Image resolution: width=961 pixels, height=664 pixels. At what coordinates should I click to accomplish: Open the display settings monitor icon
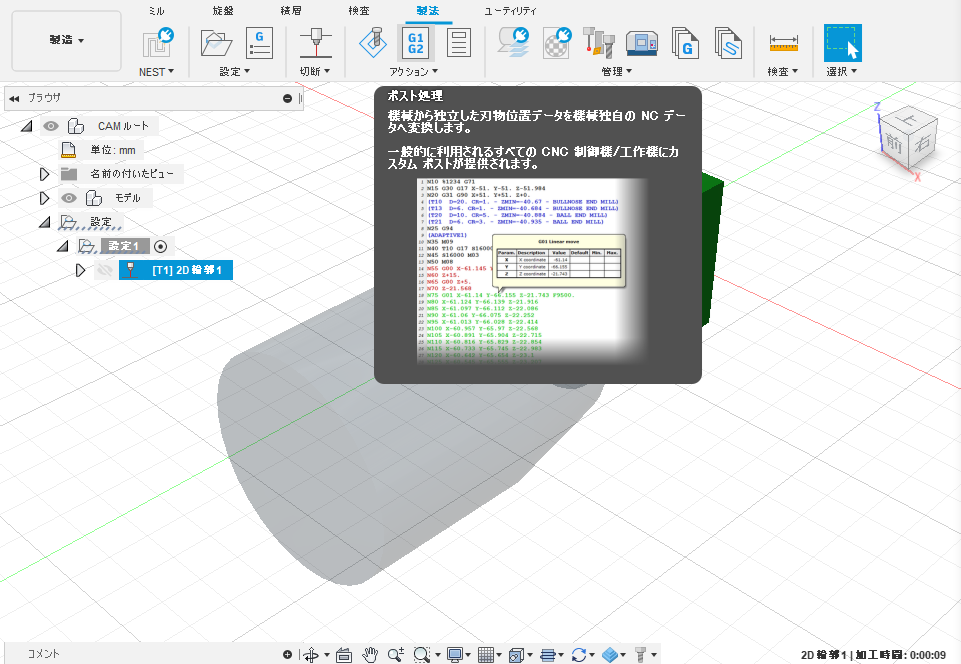pyautogui.click(x=455, y=655)
